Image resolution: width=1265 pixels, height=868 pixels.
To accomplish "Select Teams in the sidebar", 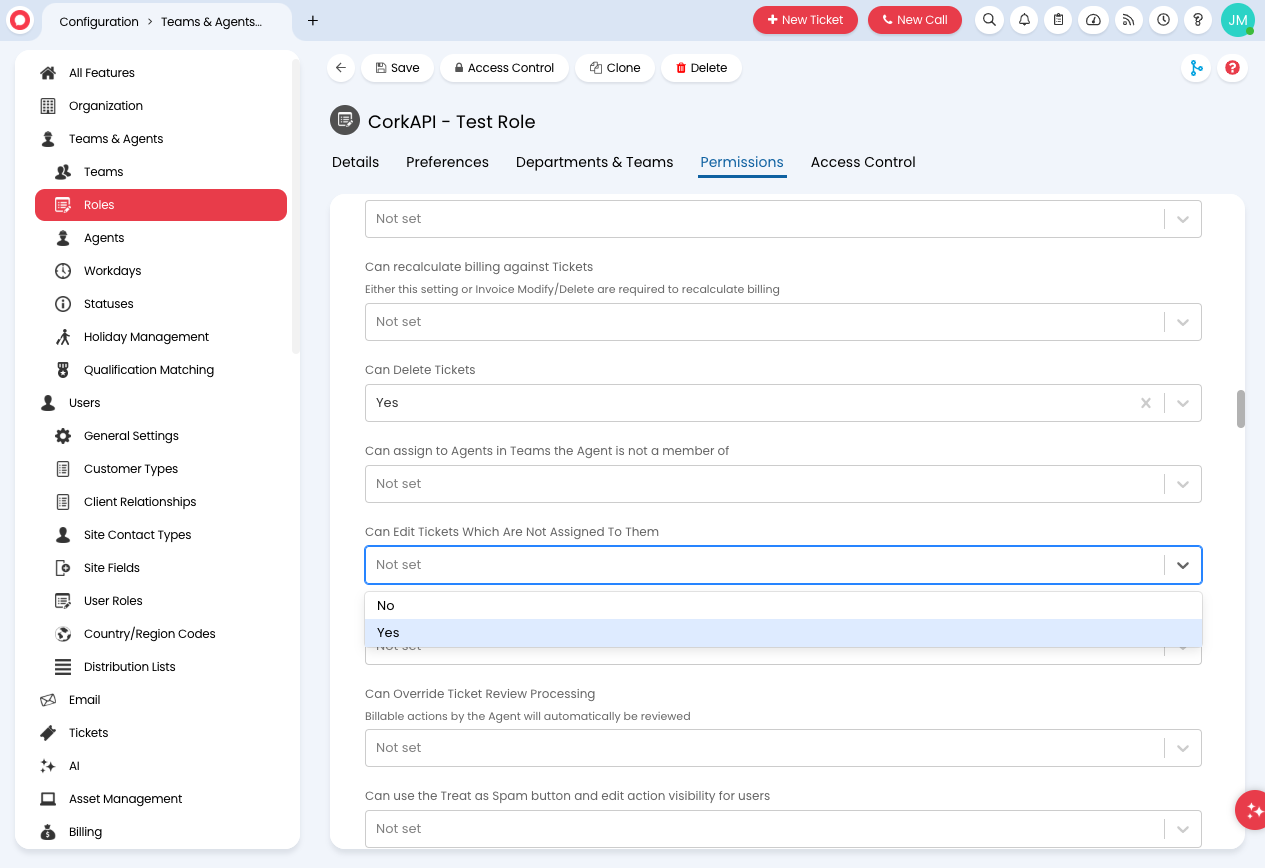I will [x=103, y=172].
